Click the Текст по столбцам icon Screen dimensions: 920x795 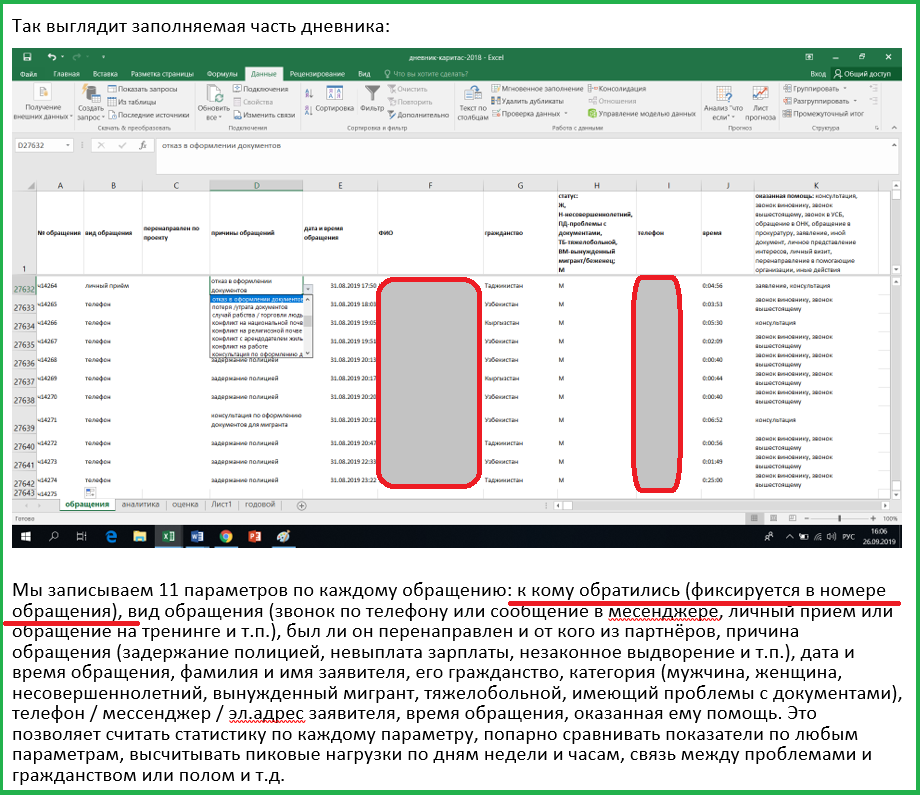click(x=472, y=94)
